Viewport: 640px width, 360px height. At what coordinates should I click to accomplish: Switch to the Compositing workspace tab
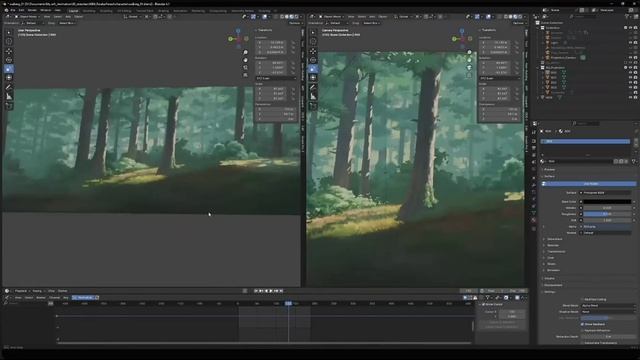218,11
